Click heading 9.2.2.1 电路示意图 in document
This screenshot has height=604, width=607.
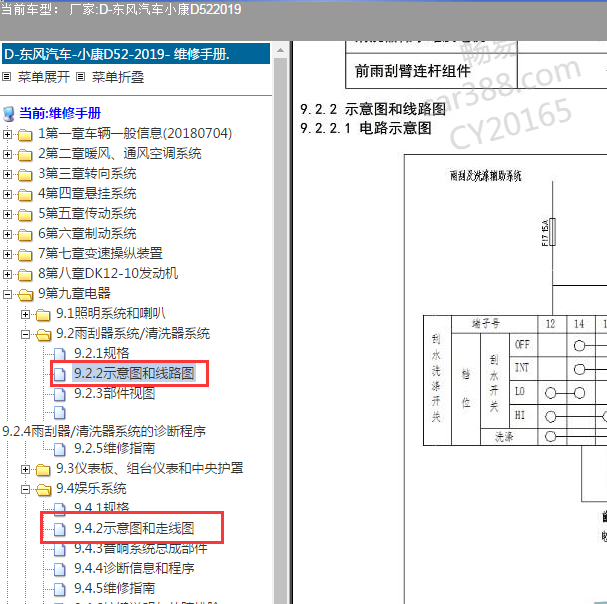click(366, 128)
